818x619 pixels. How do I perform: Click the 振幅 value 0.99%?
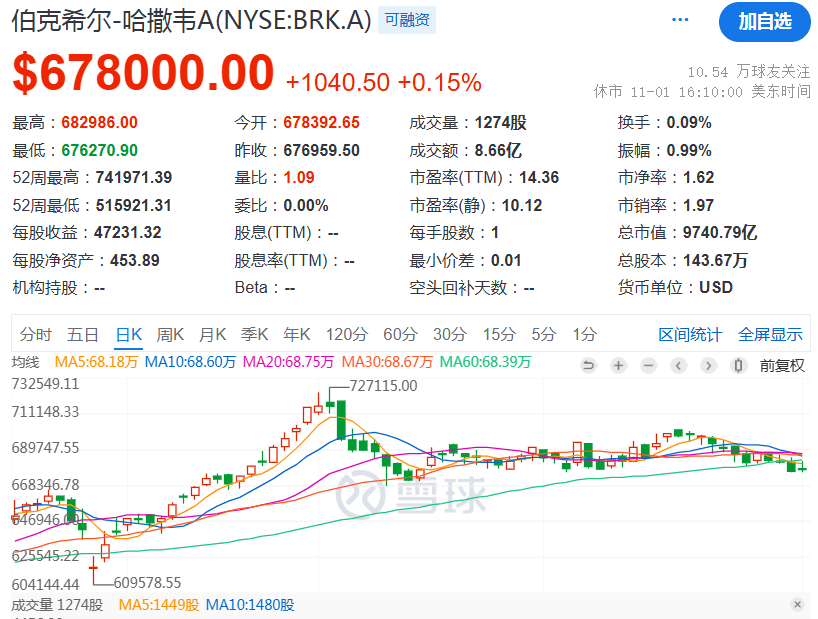click(x=689, y=151)
